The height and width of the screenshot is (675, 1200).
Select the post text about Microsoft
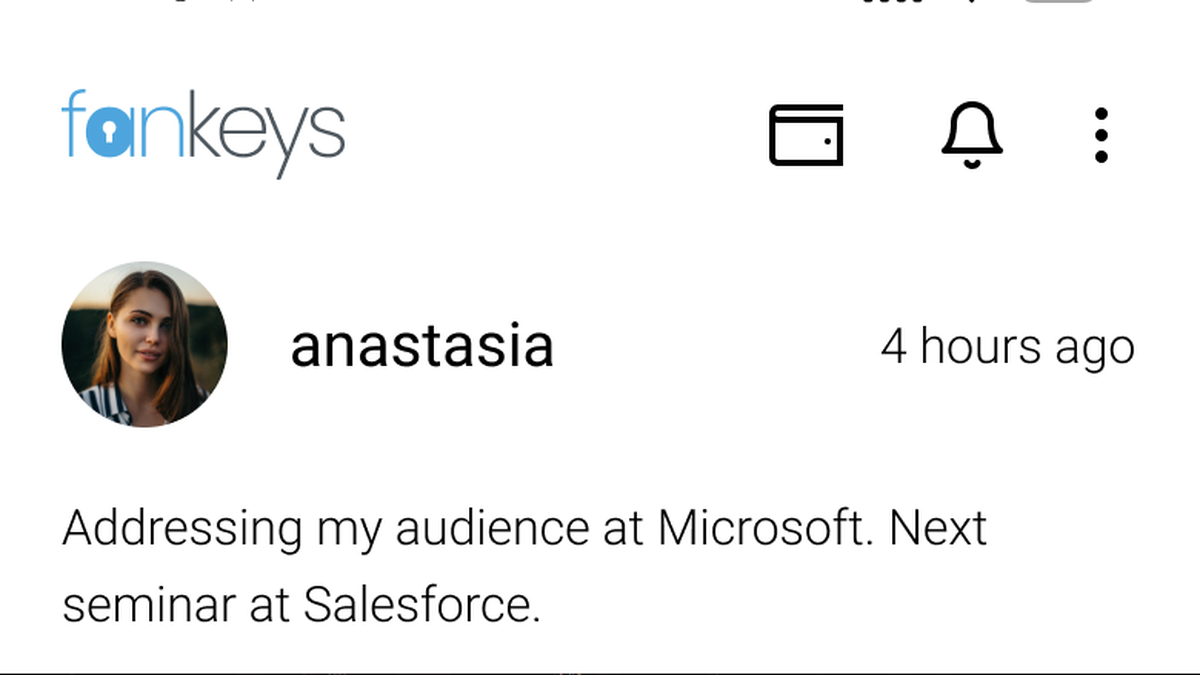[525, 566]
